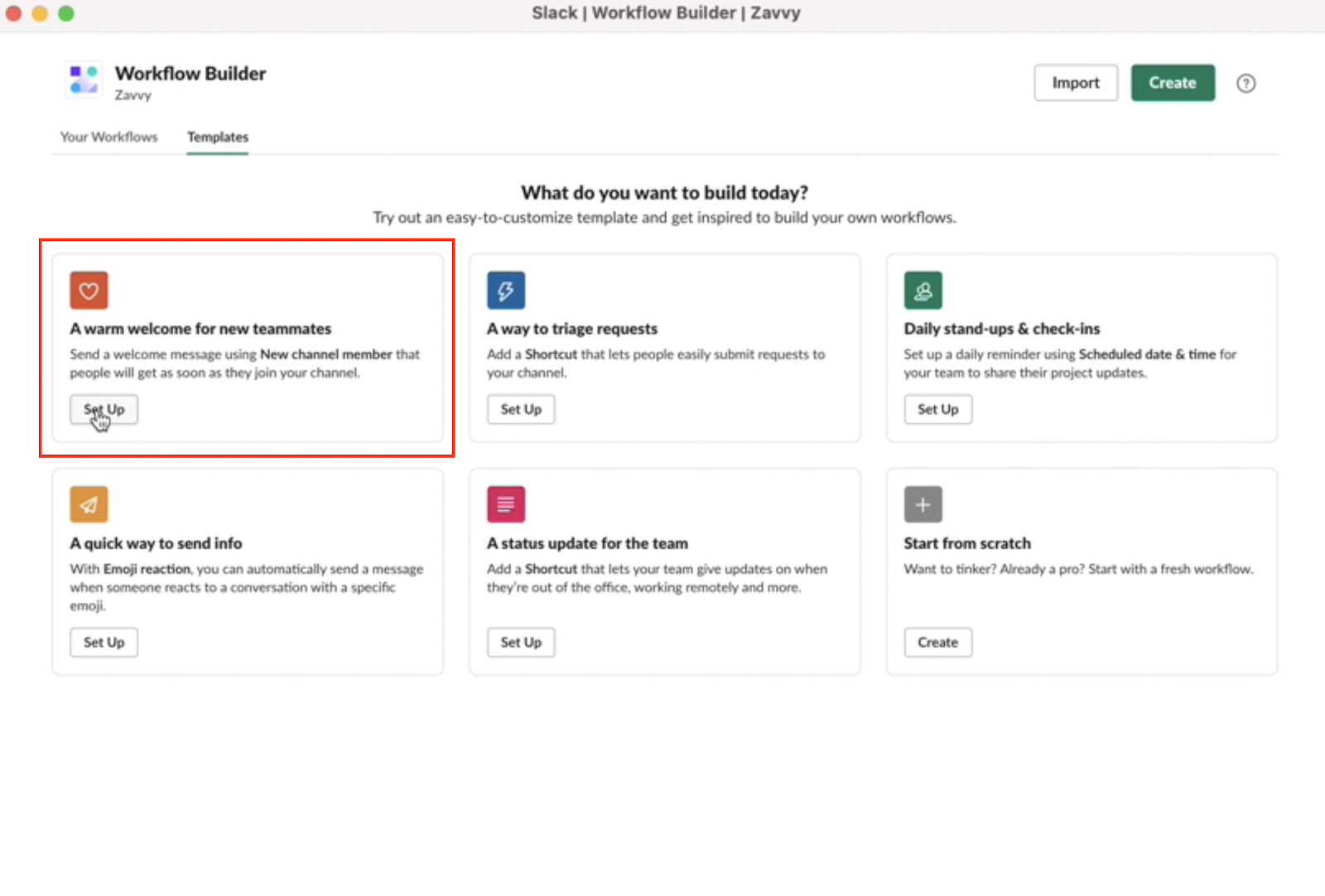Click the plus icon on Start from scratch
1325x896 pixels.
click(x=923, y=503)
